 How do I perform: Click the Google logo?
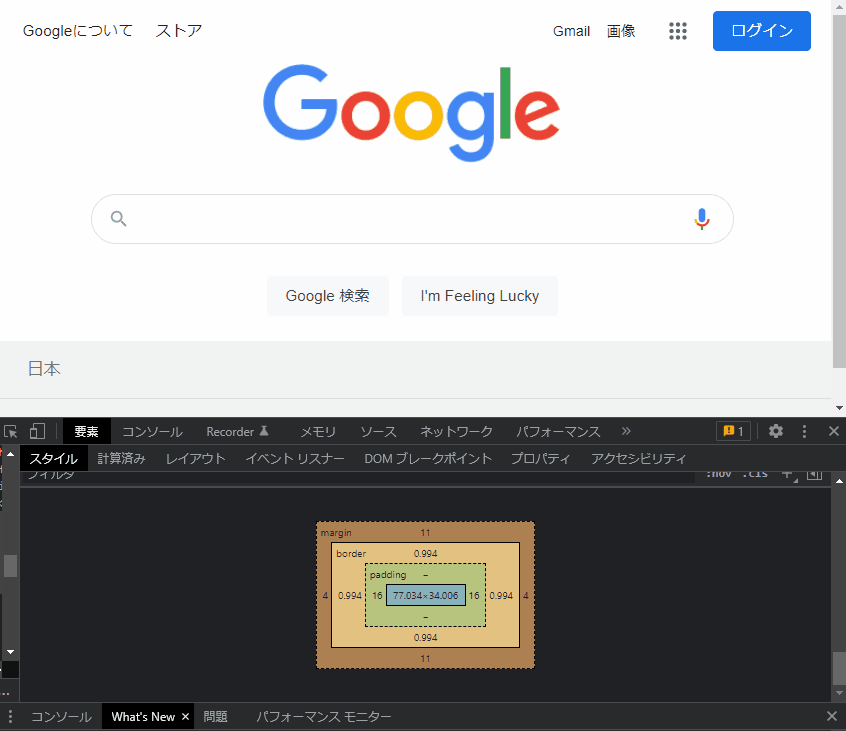tap(411, 113)
